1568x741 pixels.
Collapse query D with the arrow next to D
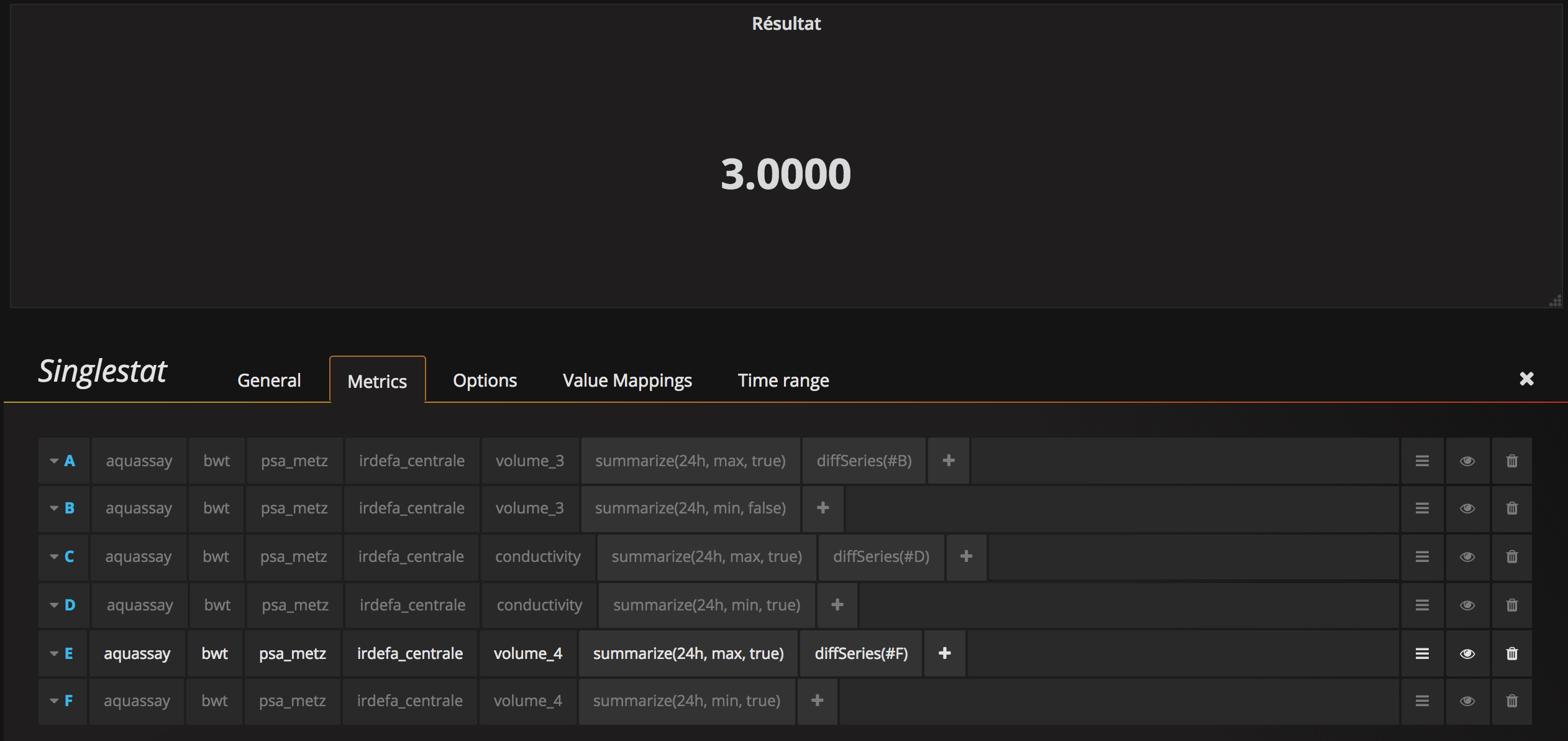[53, 605]
